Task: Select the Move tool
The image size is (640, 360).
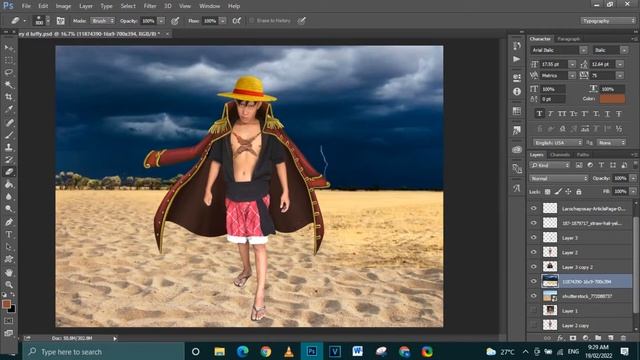Action: [9, 48]
